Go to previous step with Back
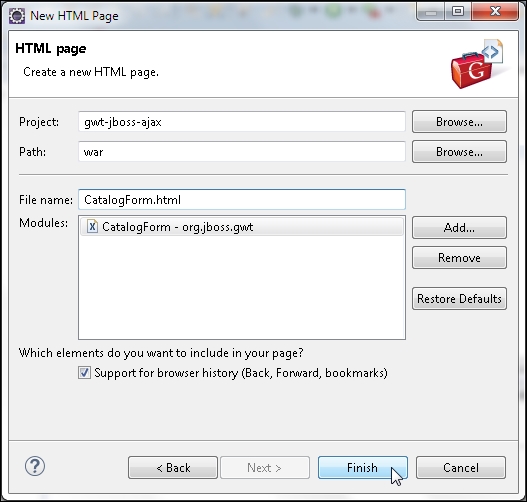 pos(173,467)
